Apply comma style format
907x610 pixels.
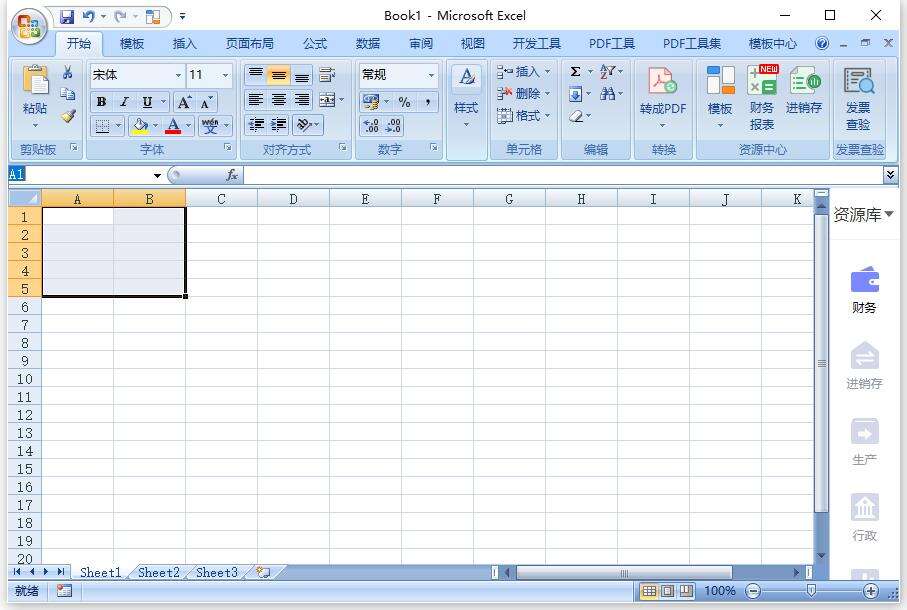coord(427,102)
